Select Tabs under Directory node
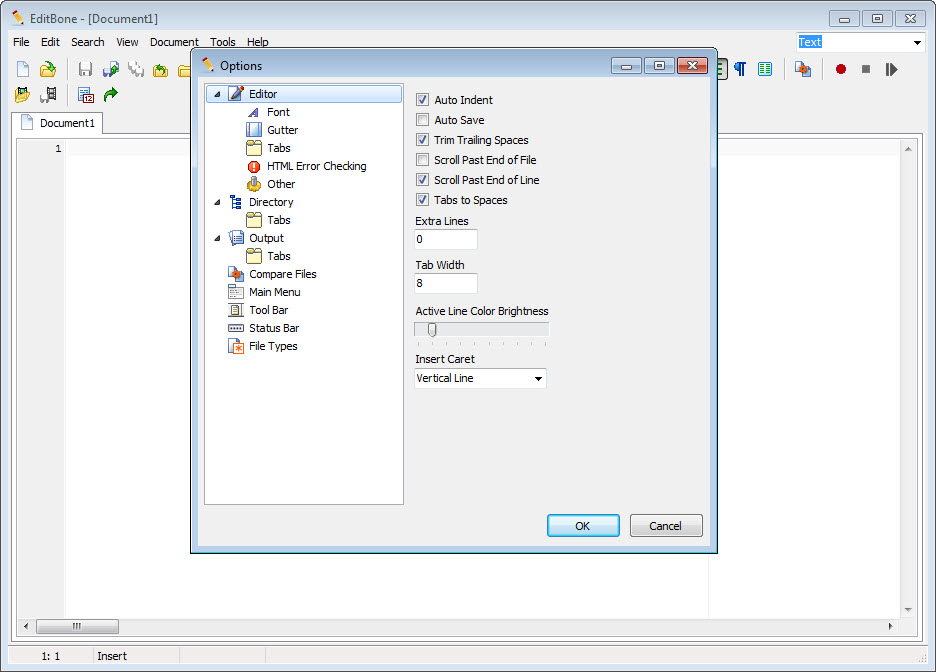936x672 pixels. pyautogui.click(x=279, y=220)
